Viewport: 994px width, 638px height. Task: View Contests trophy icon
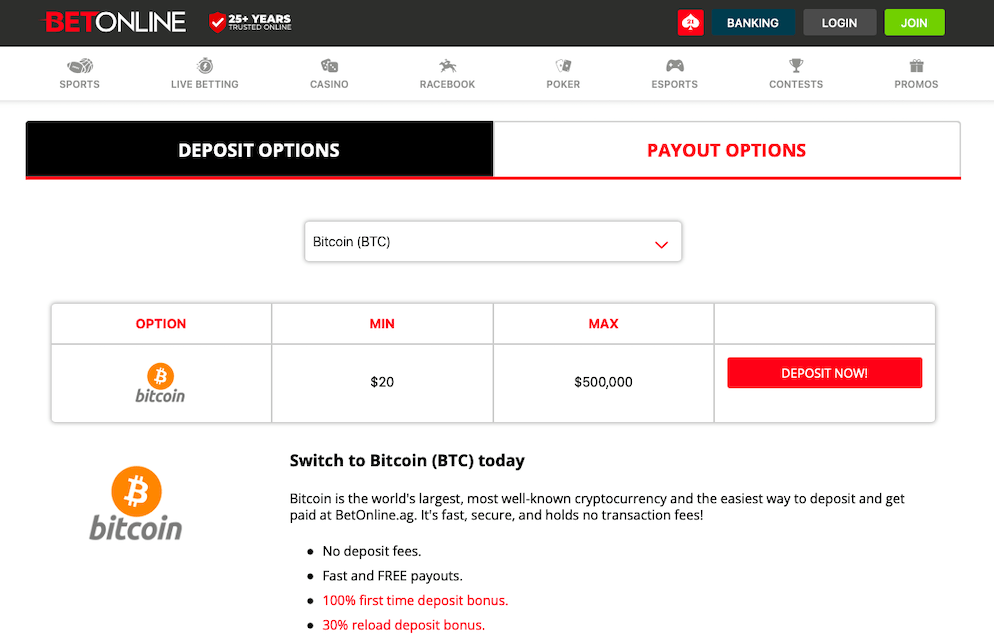tap(796, 66)
